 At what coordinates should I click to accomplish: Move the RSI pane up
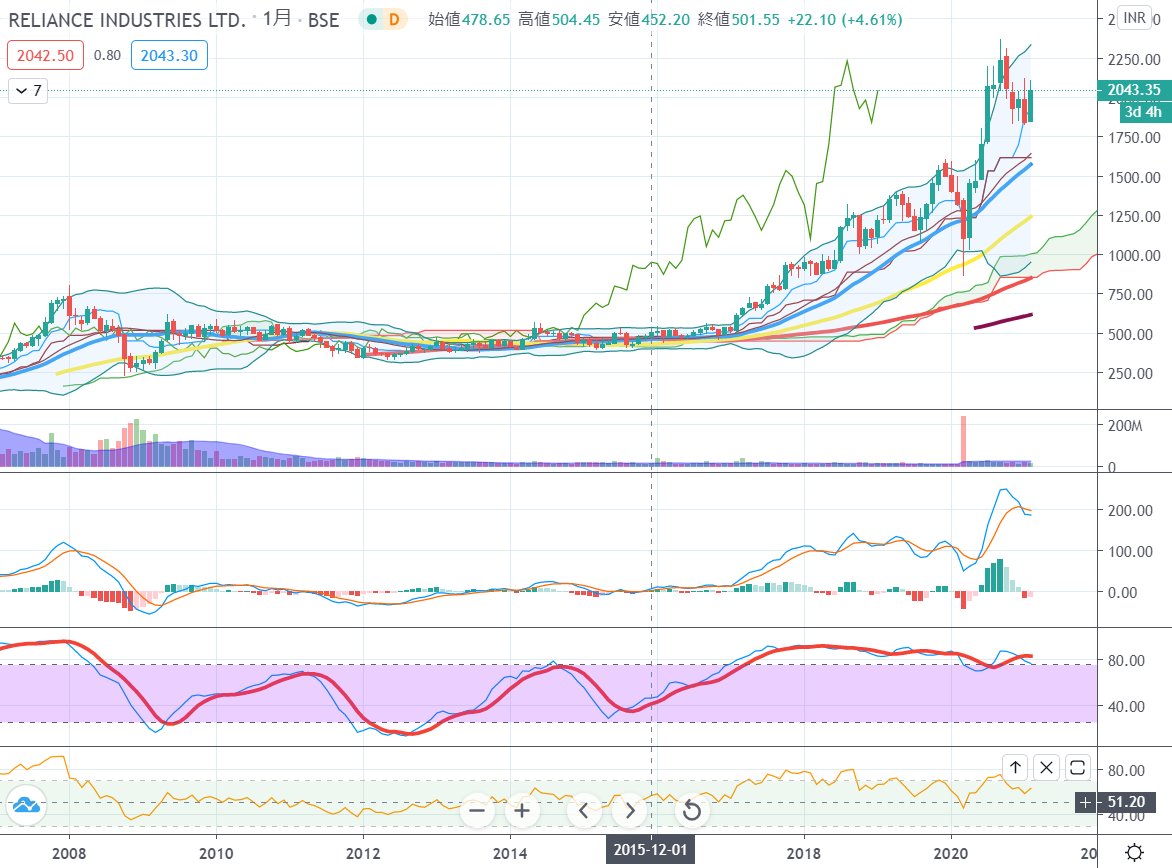pyautogui.click(x=1015, y=767)
